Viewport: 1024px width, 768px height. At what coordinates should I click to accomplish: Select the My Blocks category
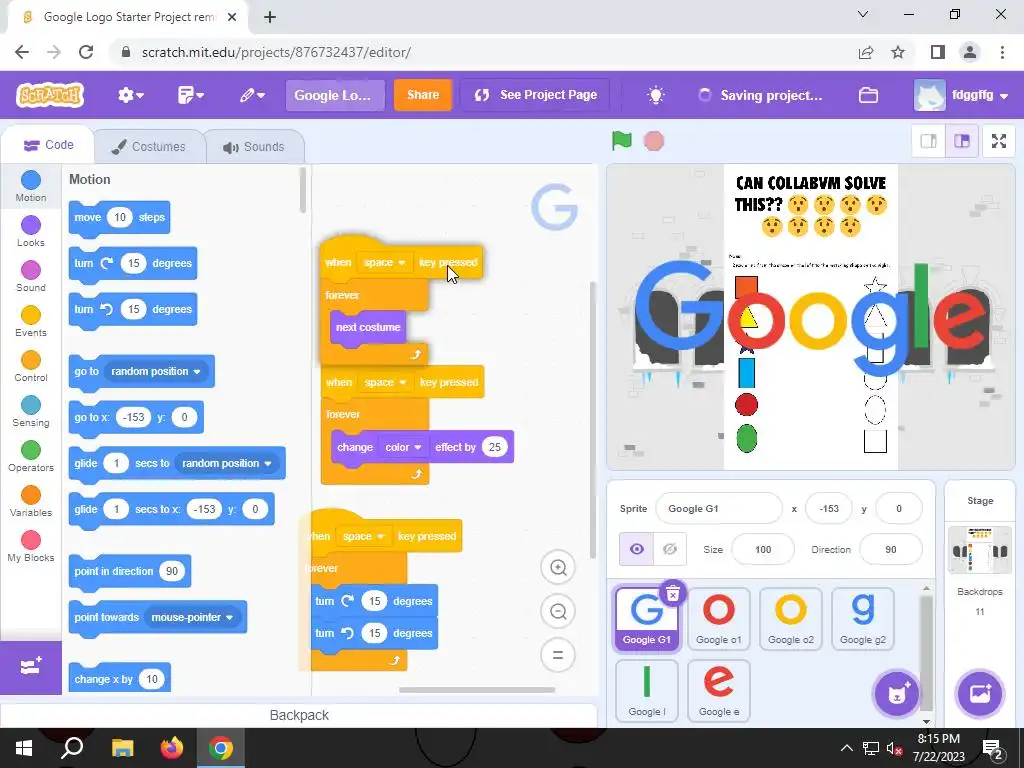31,547
